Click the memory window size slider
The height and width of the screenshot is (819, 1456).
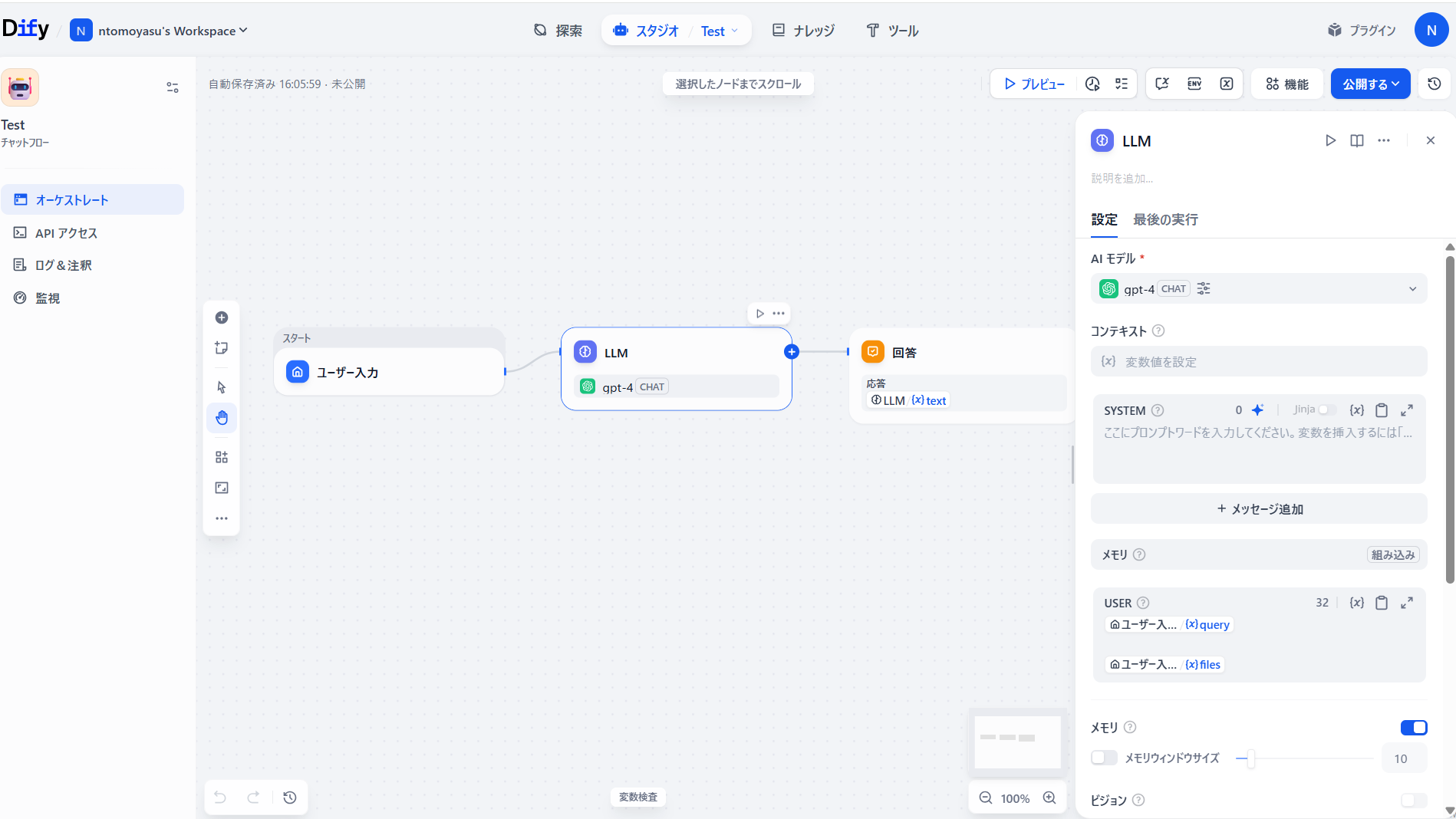(1304, 758)
